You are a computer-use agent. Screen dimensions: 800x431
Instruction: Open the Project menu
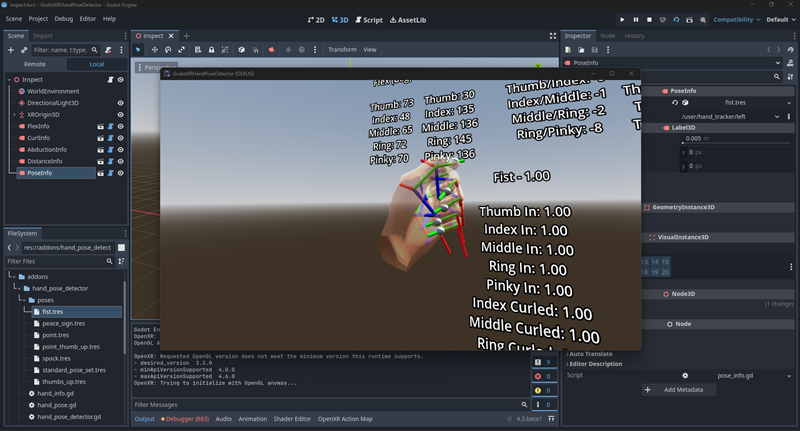[x=38, y=18]
